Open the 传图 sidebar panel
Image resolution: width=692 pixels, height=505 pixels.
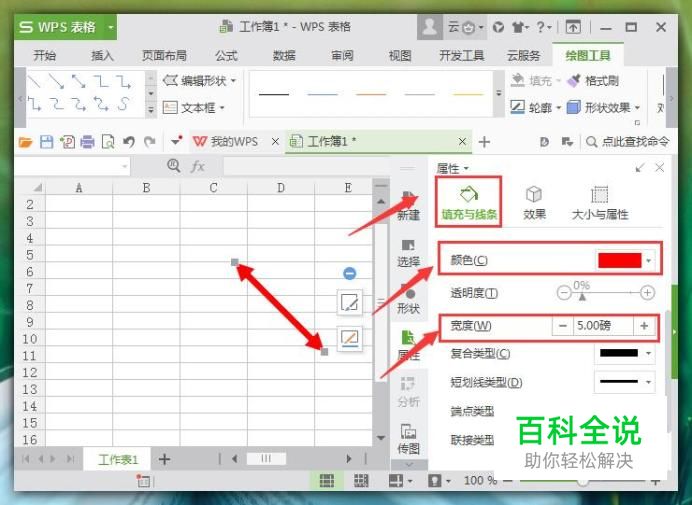pos(408,439)
